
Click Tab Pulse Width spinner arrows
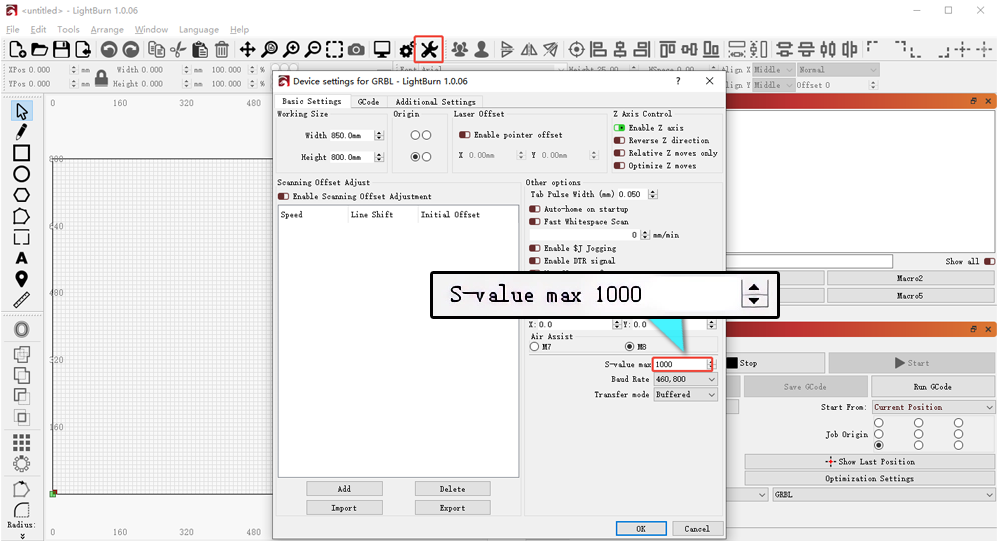(x=653, y=194)
